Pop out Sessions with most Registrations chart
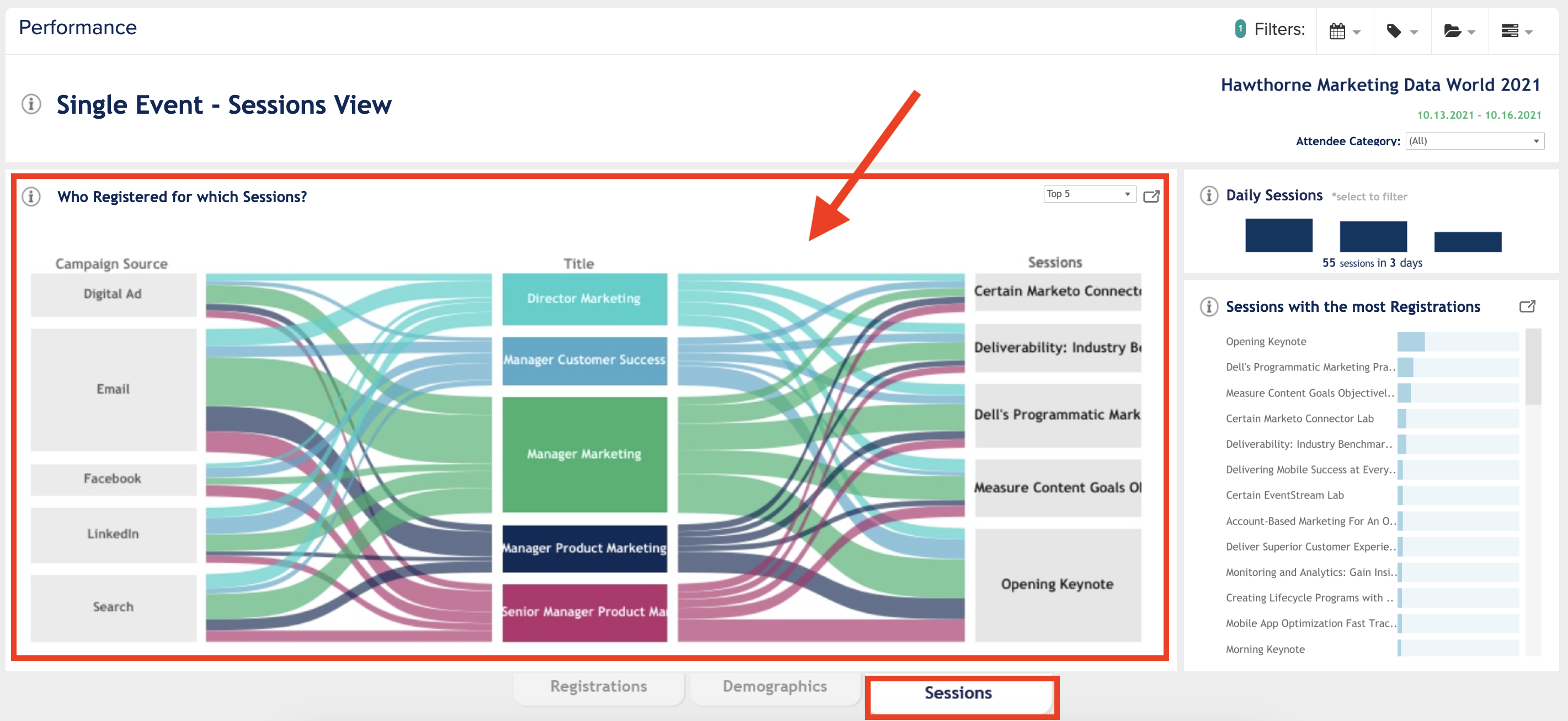1568x721 pixels. (1527, 306)
